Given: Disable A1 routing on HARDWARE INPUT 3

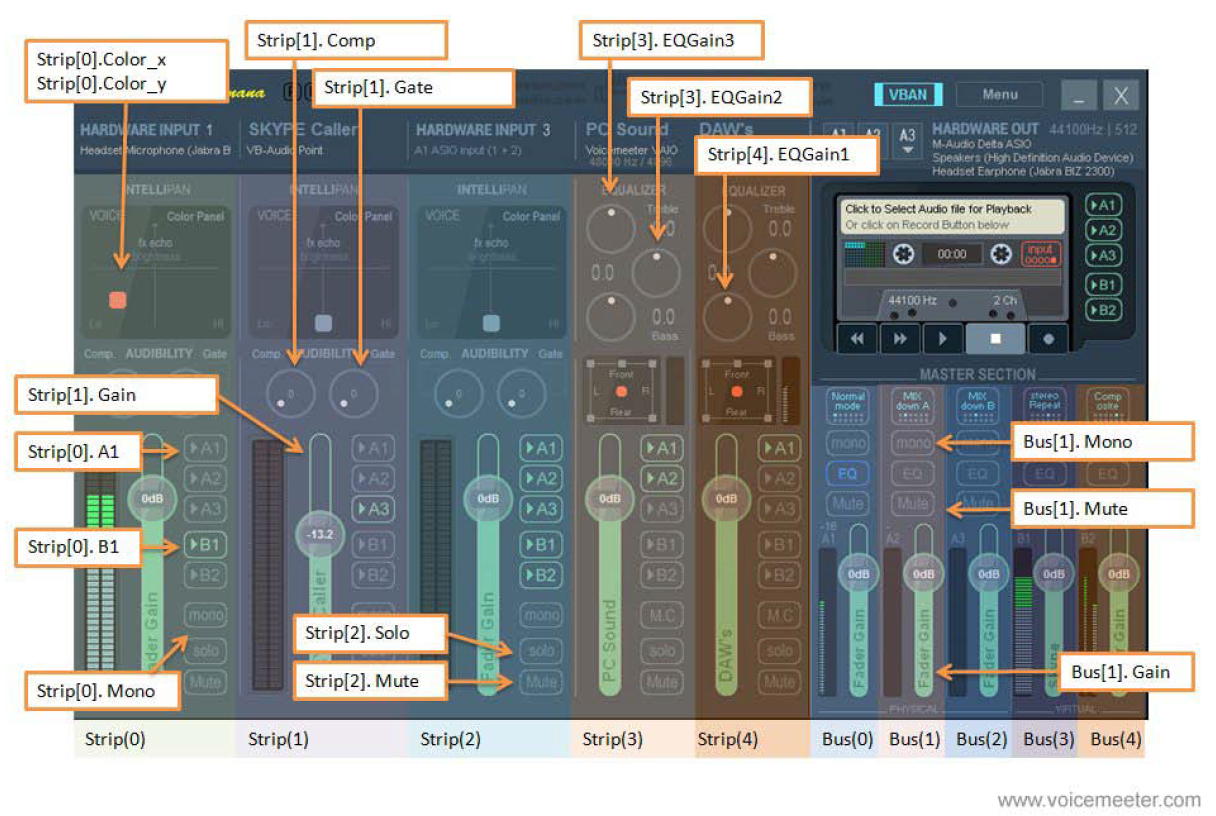Looking at the screenshot, I should coord(541,449).
